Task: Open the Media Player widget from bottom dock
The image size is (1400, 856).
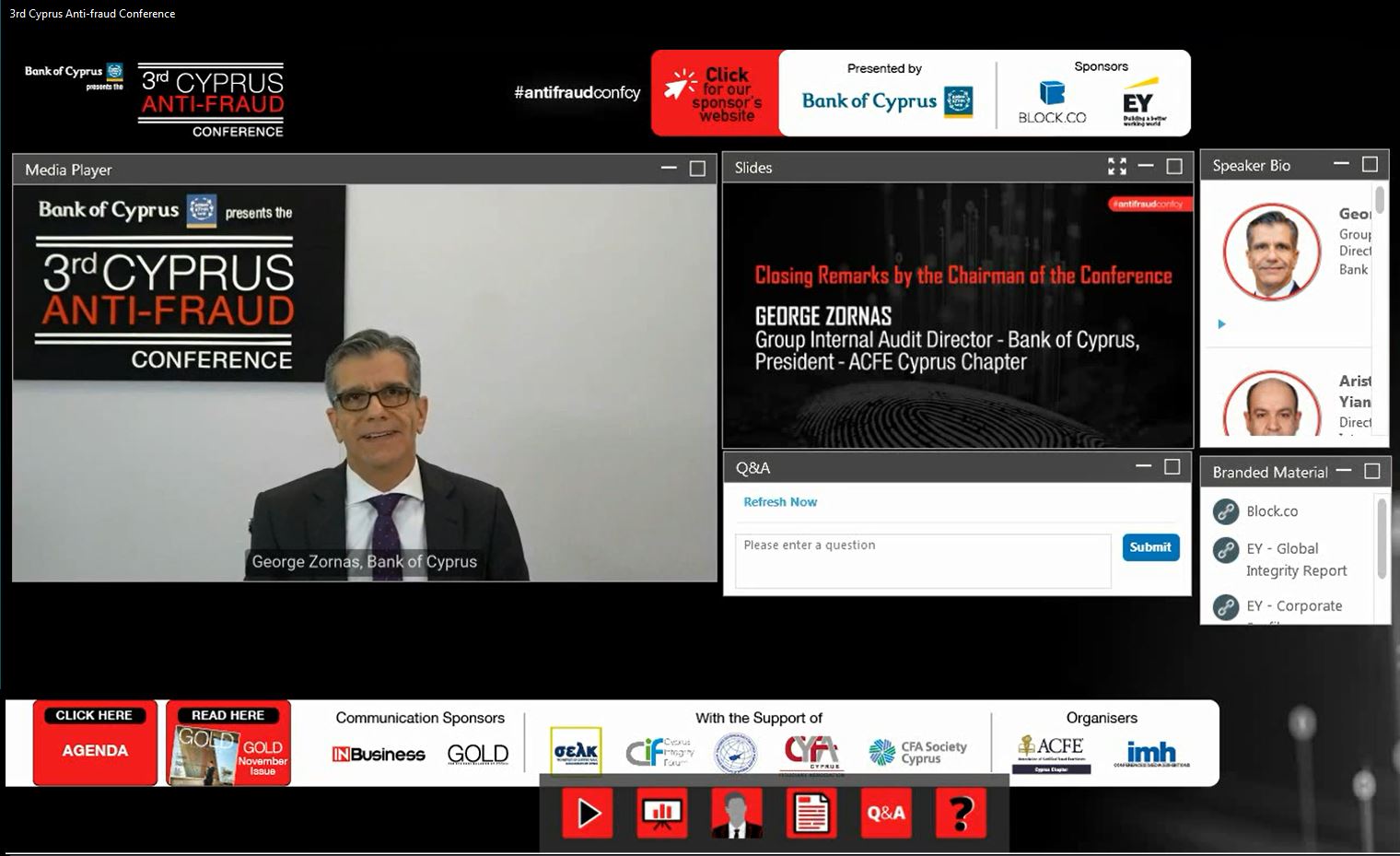Action: (588, 813)
